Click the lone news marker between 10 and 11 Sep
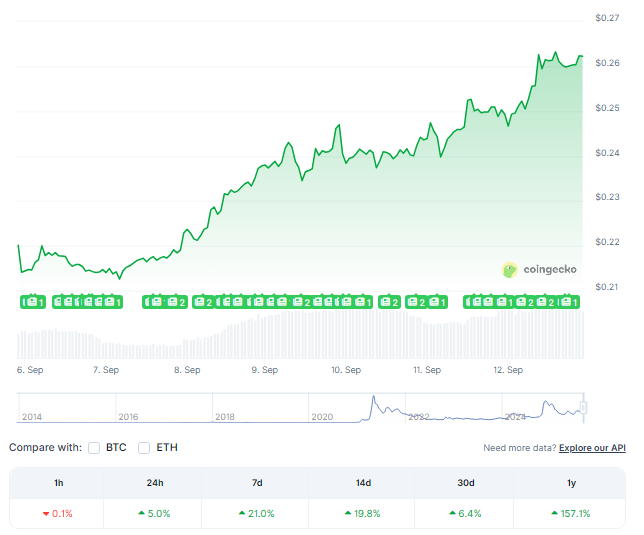644x535 pixels. [388, 301]
